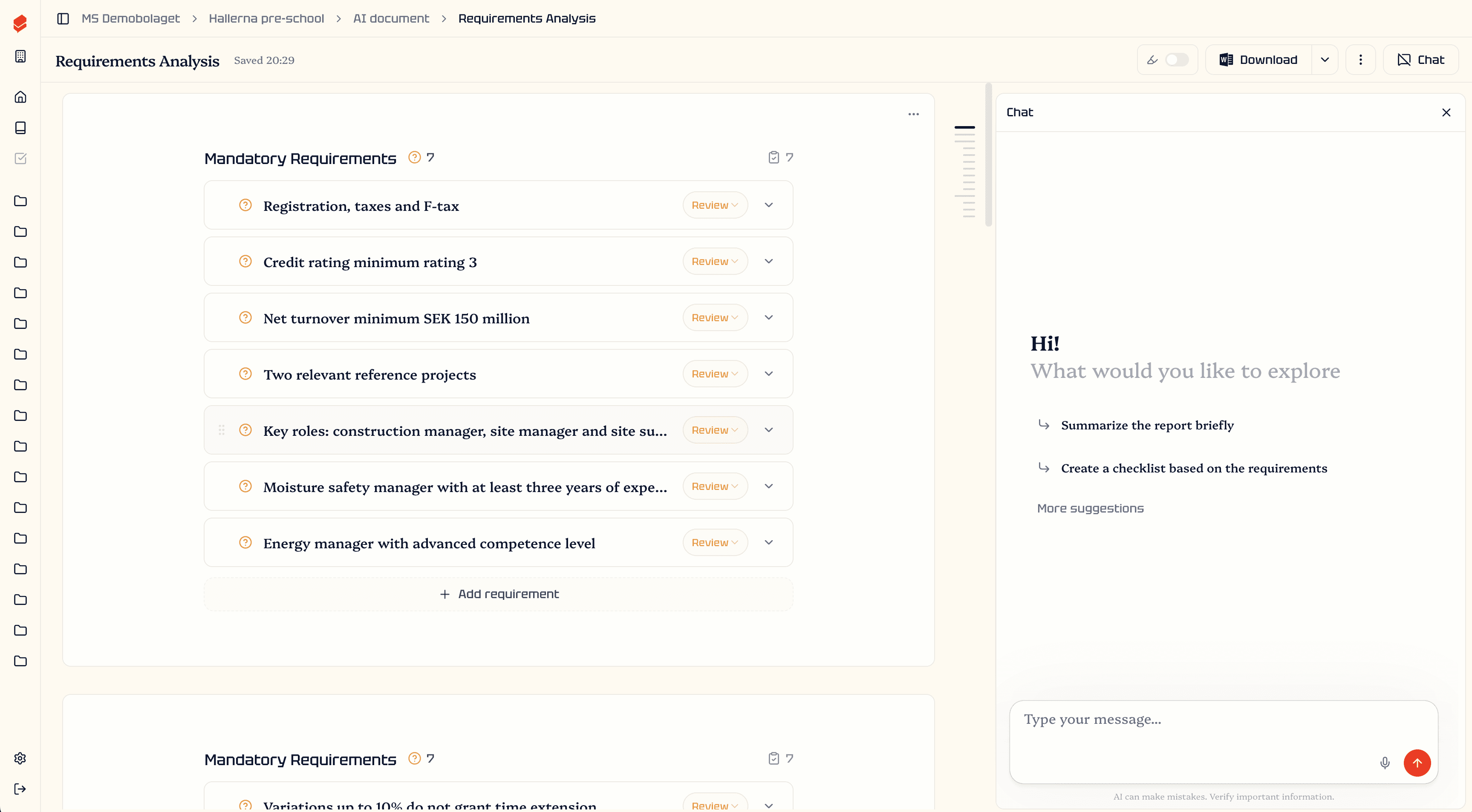
Task: Close the Chat panel
Action: (1446, 112)
